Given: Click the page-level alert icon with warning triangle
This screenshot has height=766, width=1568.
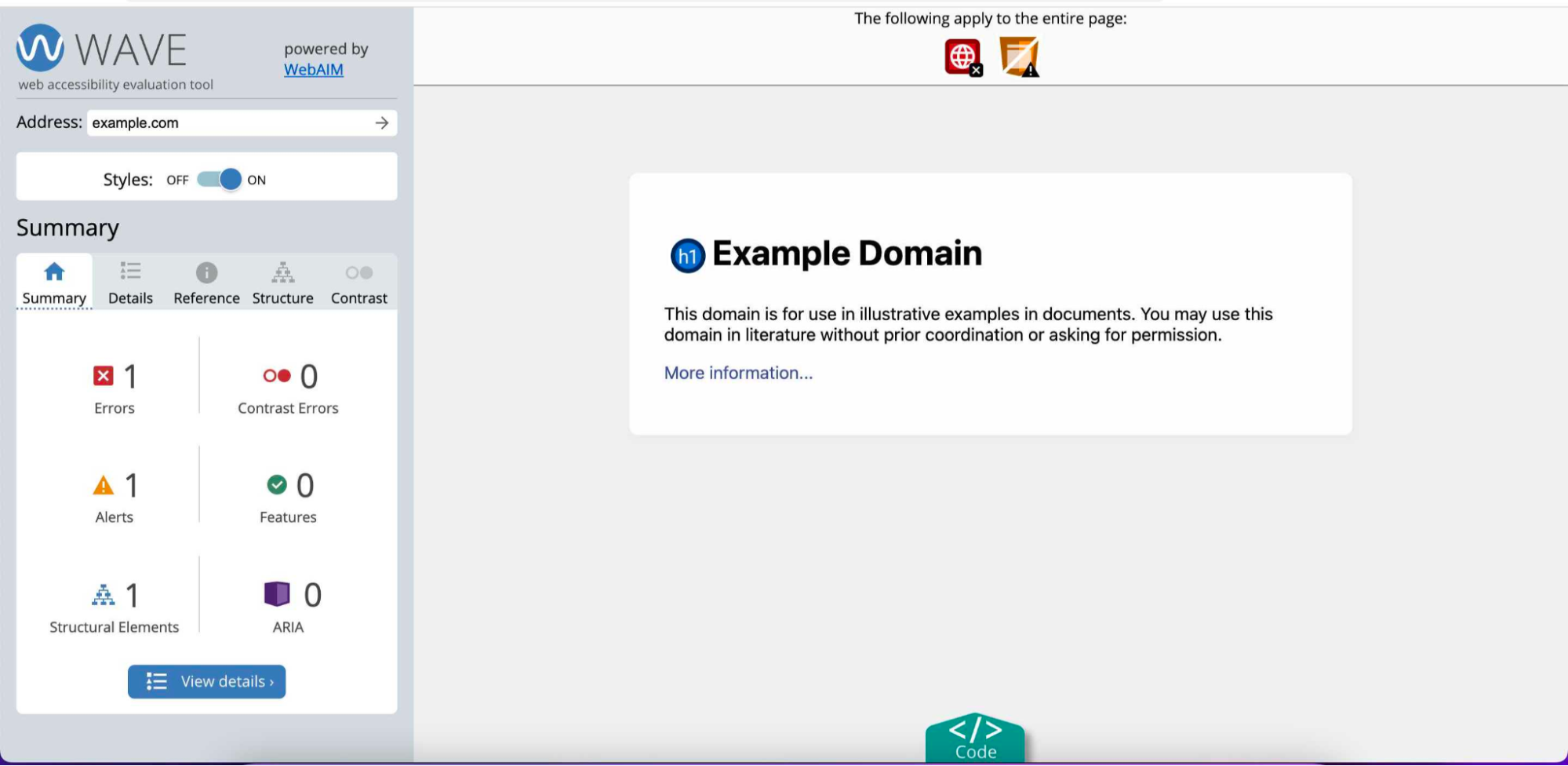Looking at the screenshot, I should coord(1019,57).
